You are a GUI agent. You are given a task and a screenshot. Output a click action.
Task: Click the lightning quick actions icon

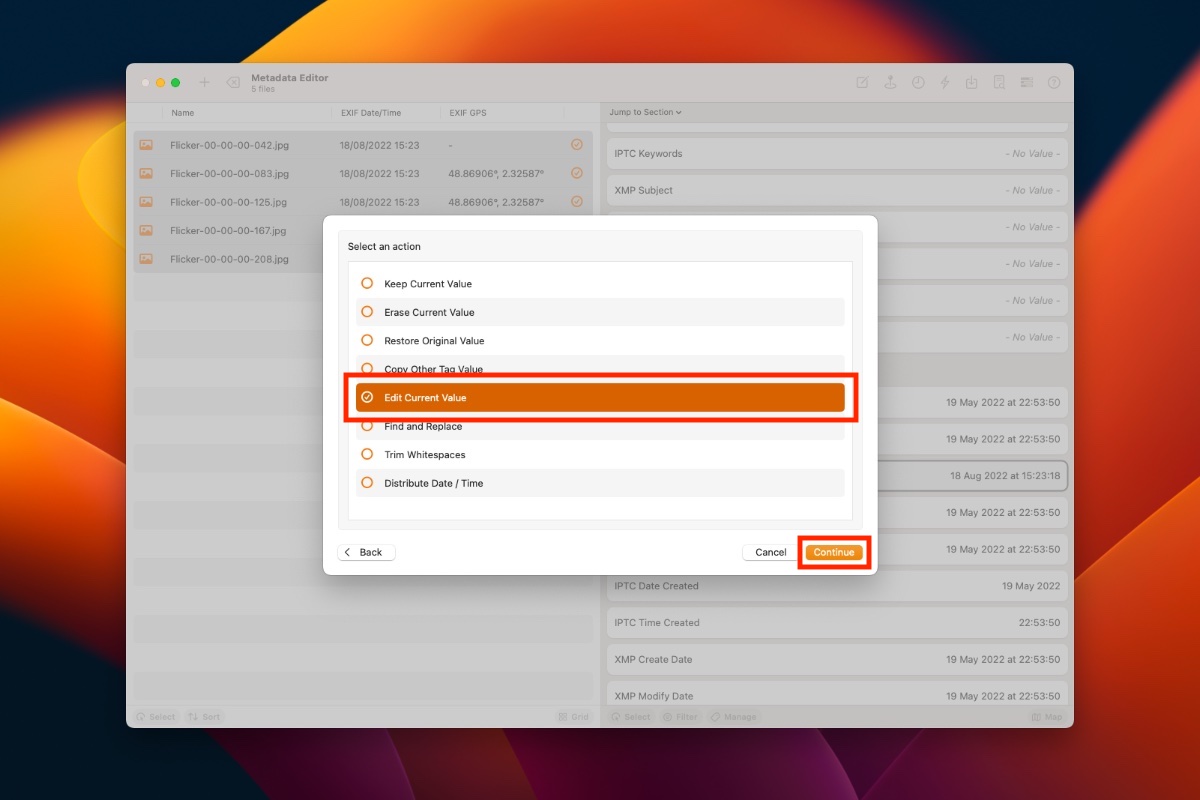coord(945,83)
